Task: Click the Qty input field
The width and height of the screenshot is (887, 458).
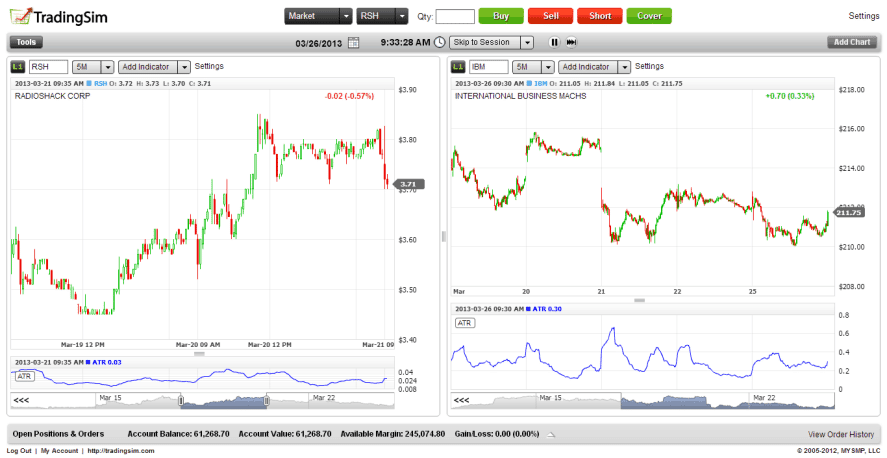Action: click(x=455, y=16)
